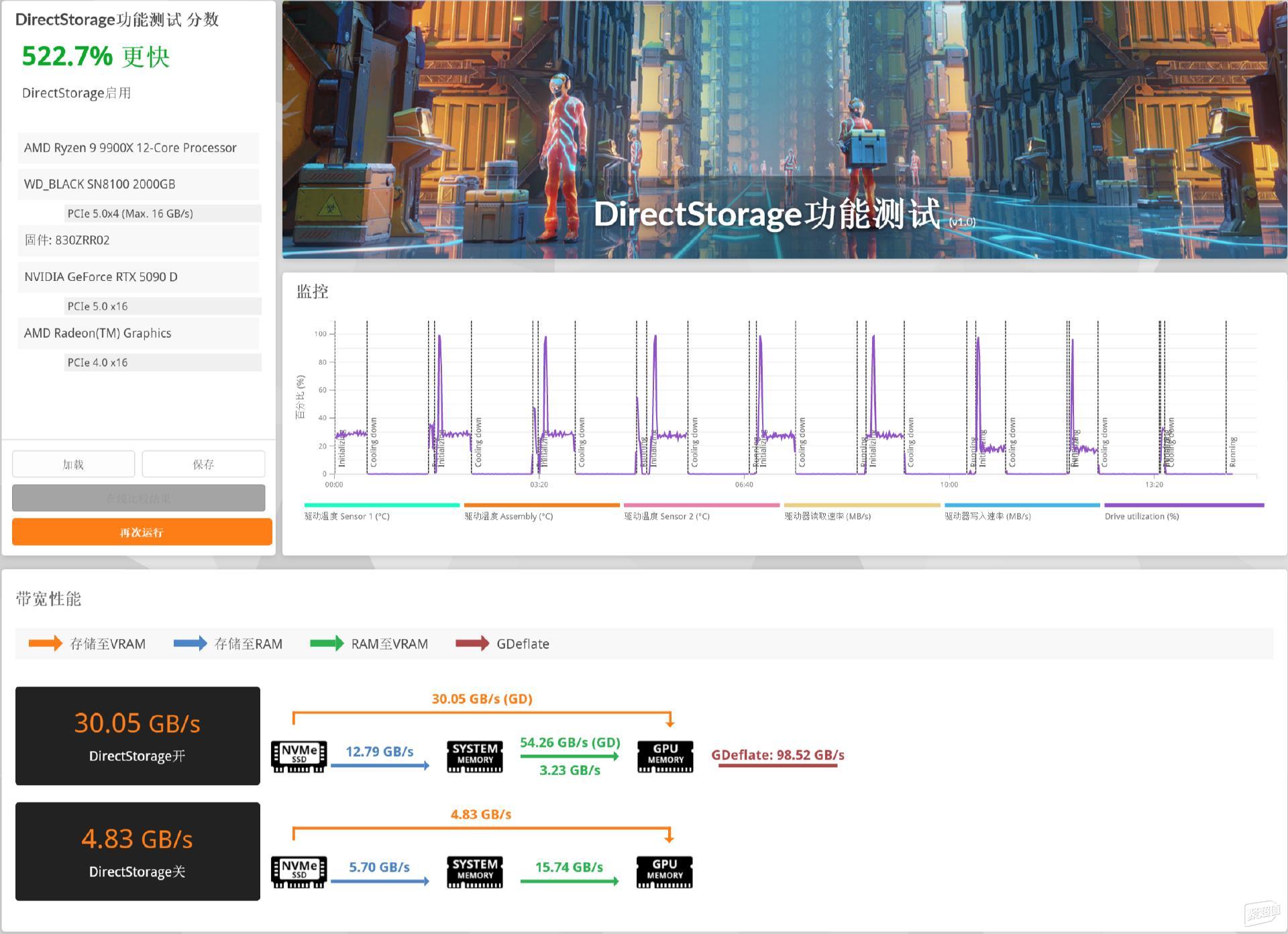Click the red GDeflate legend arrow
Viewport: 1288px width, 934px height.
[473, 644]
